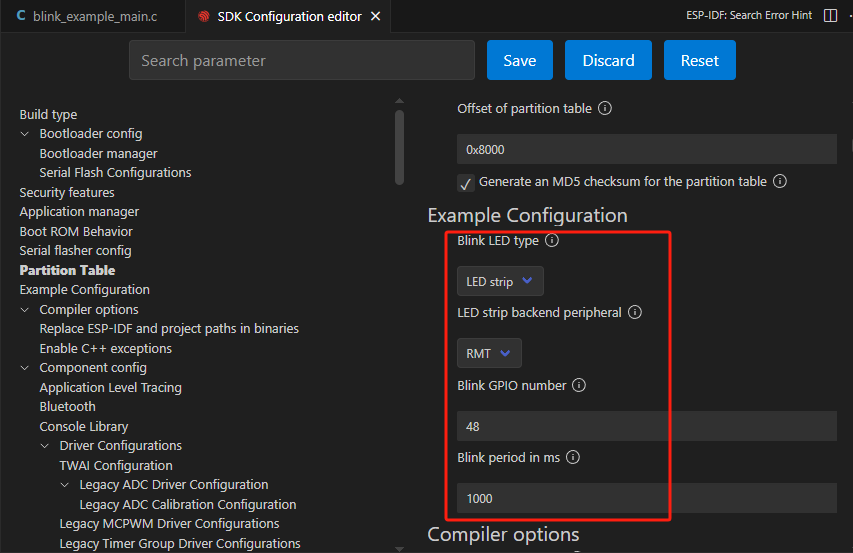Select Compiler options in the tree

coord(89,309)
